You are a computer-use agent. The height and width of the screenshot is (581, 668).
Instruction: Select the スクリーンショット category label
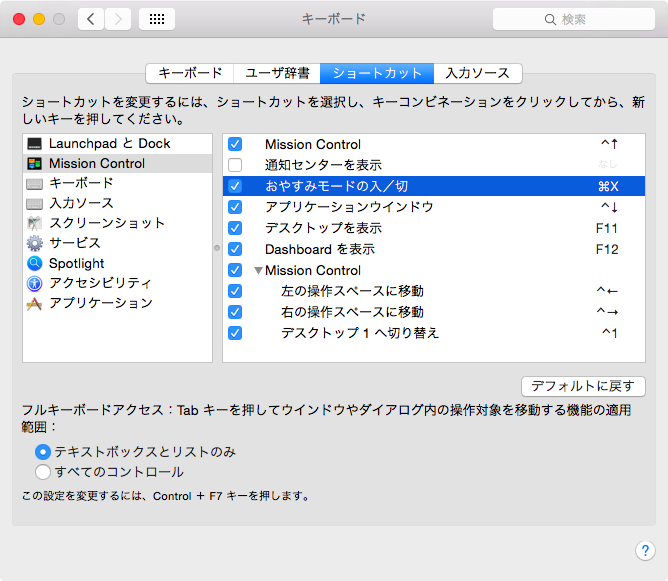point(107,223)
